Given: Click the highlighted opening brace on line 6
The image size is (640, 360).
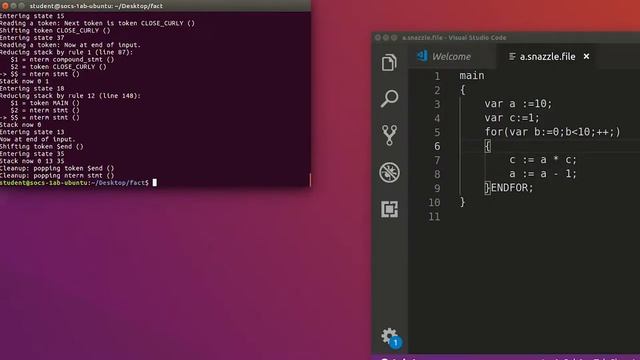Looking at the screenshot, I should (487, 146).
